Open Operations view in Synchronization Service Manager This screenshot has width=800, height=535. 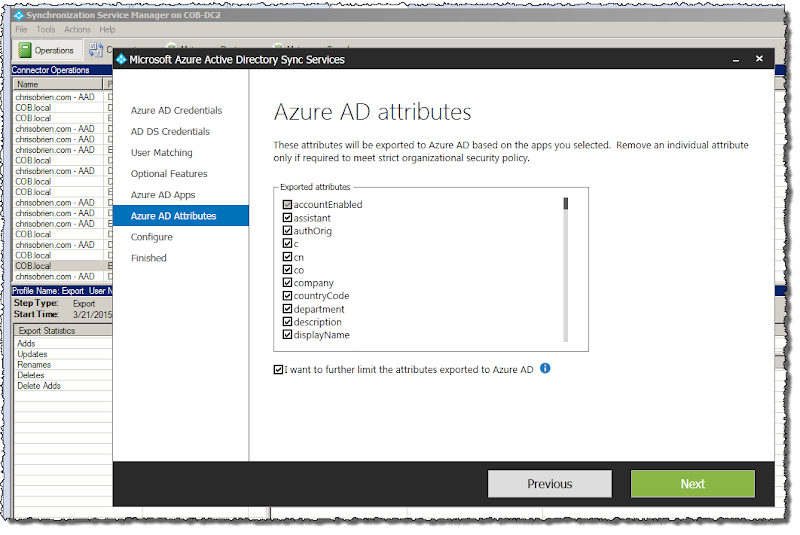[x=46, y=50]
